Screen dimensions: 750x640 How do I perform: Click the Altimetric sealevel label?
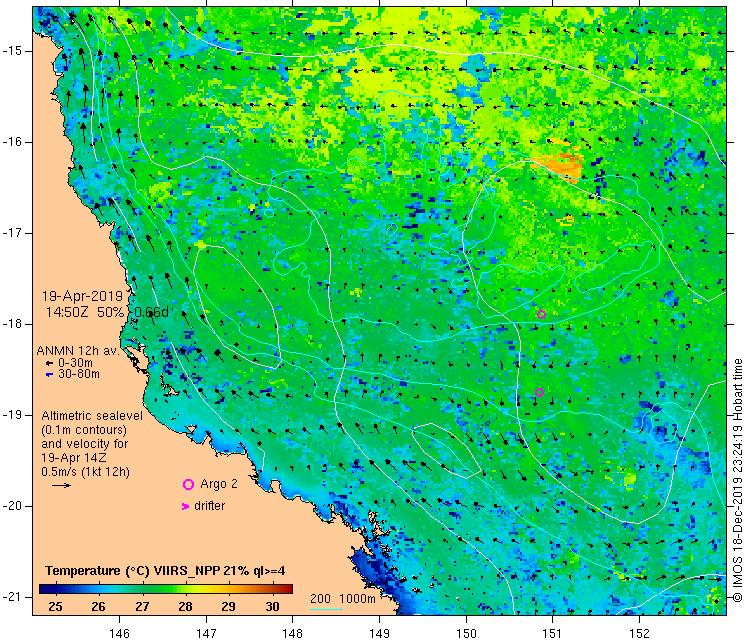[92, 416]
